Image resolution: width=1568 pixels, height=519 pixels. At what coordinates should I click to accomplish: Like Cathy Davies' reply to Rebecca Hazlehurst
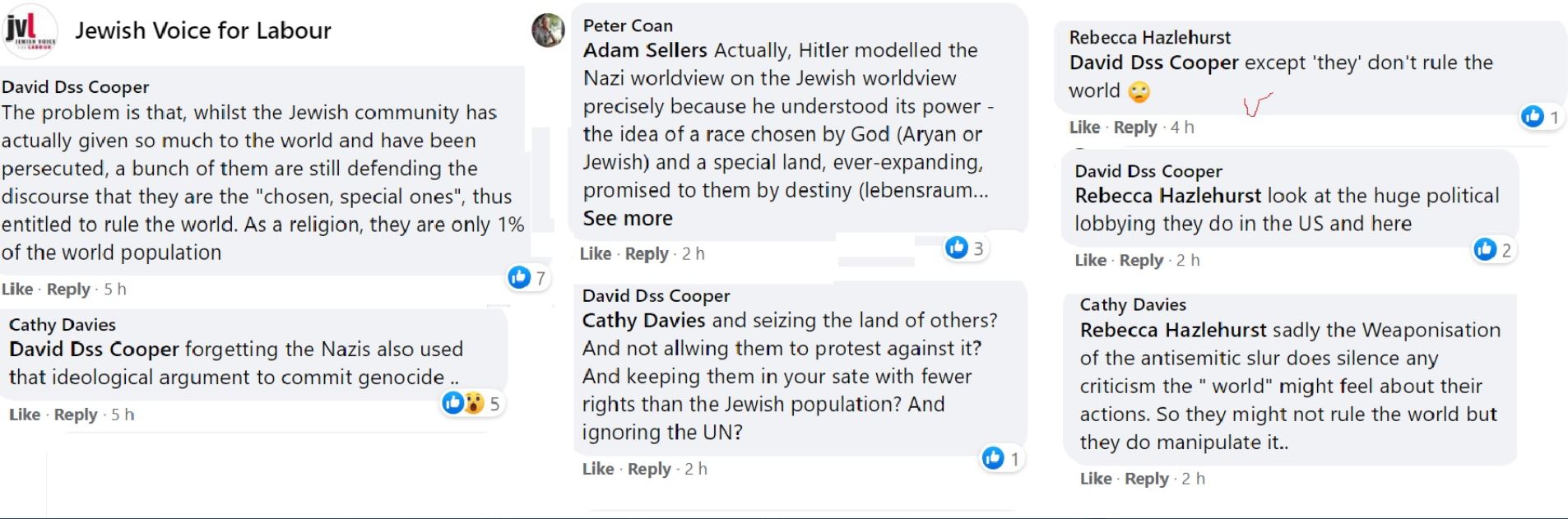point(1095,479)
